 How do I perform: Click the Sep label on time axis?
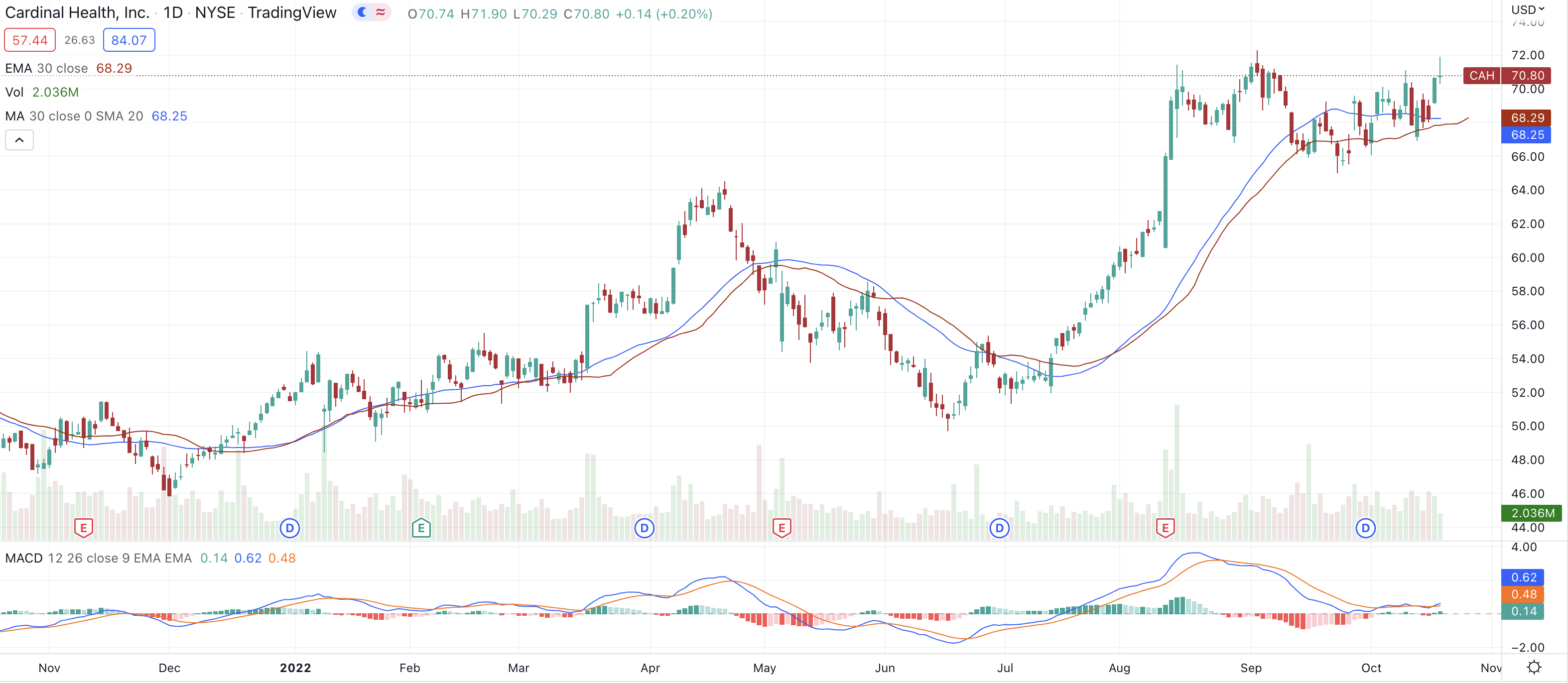coord(1251,667)
